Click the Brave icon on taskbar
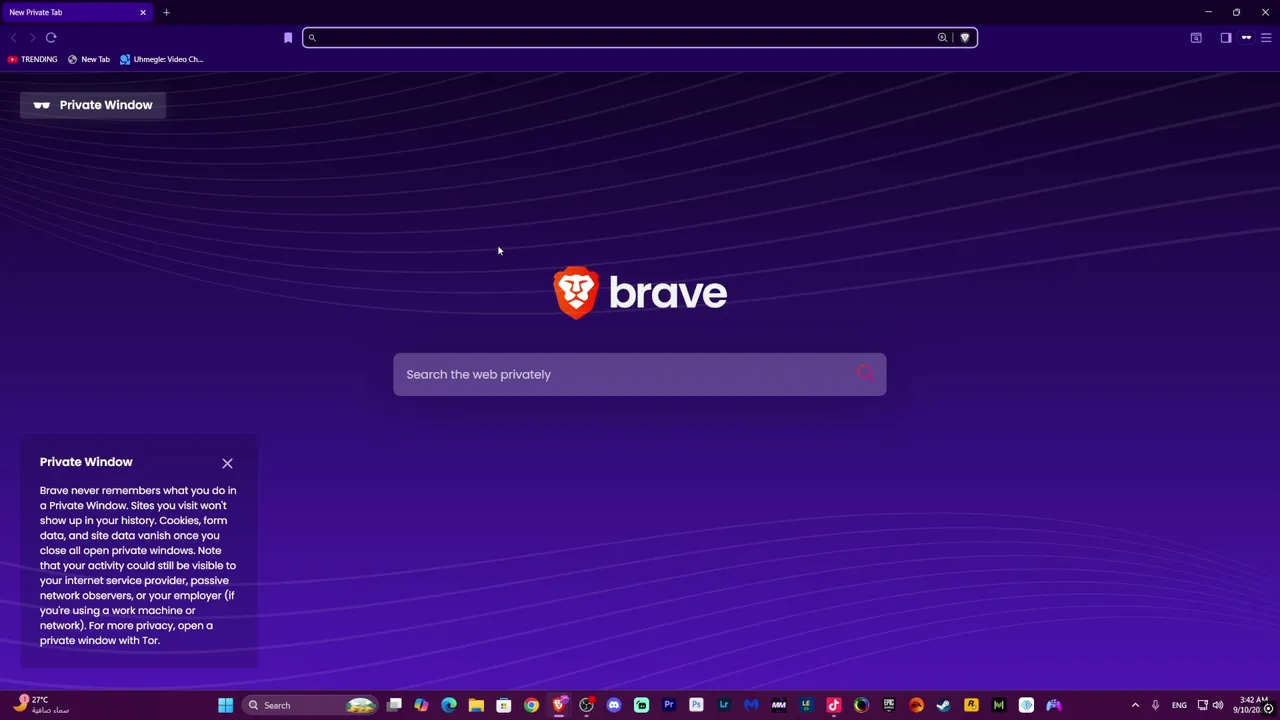The width and height of the screenshot is (1280, 720). pos(559,705)
